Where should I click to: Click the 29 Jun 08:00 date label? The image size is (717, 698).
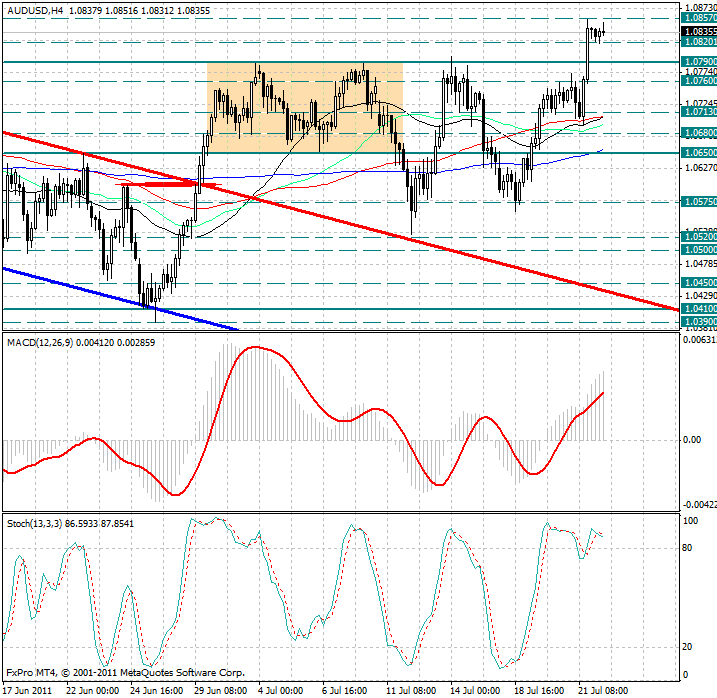click(218, 690)
